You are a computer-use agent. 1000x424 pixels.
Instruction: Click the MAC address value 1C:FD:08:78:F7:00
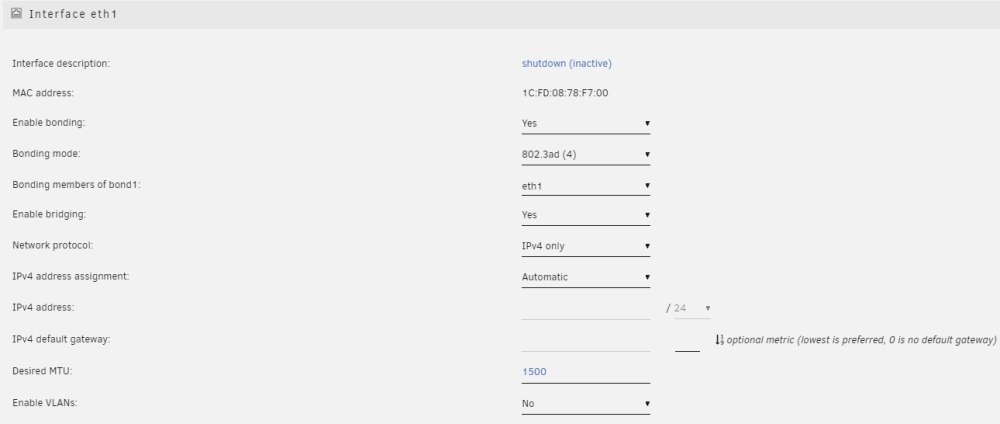[x=565, y=93]
